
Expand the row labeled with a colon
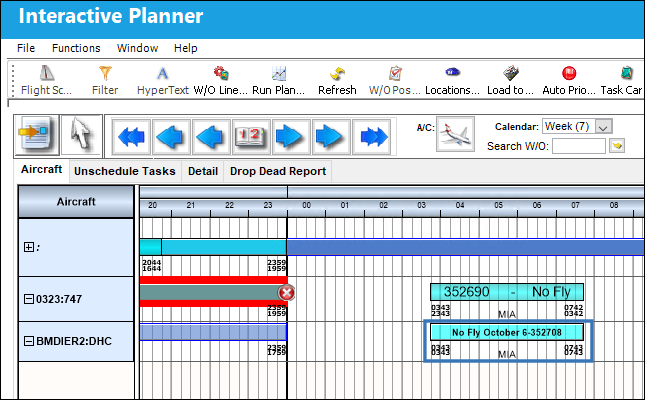coord(29,247)
